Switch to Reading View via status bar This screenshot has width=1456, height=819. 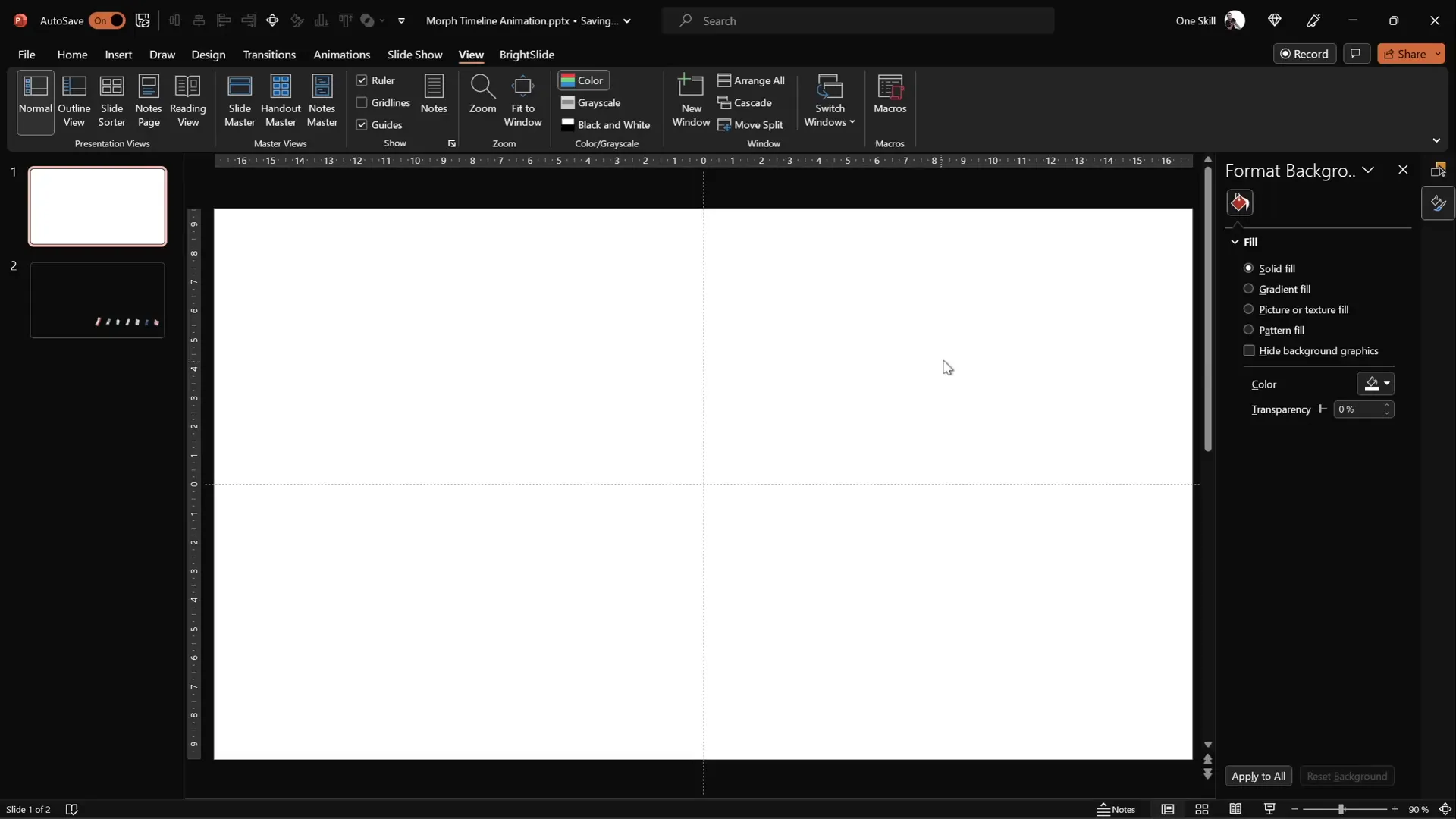pos(1236,809)
